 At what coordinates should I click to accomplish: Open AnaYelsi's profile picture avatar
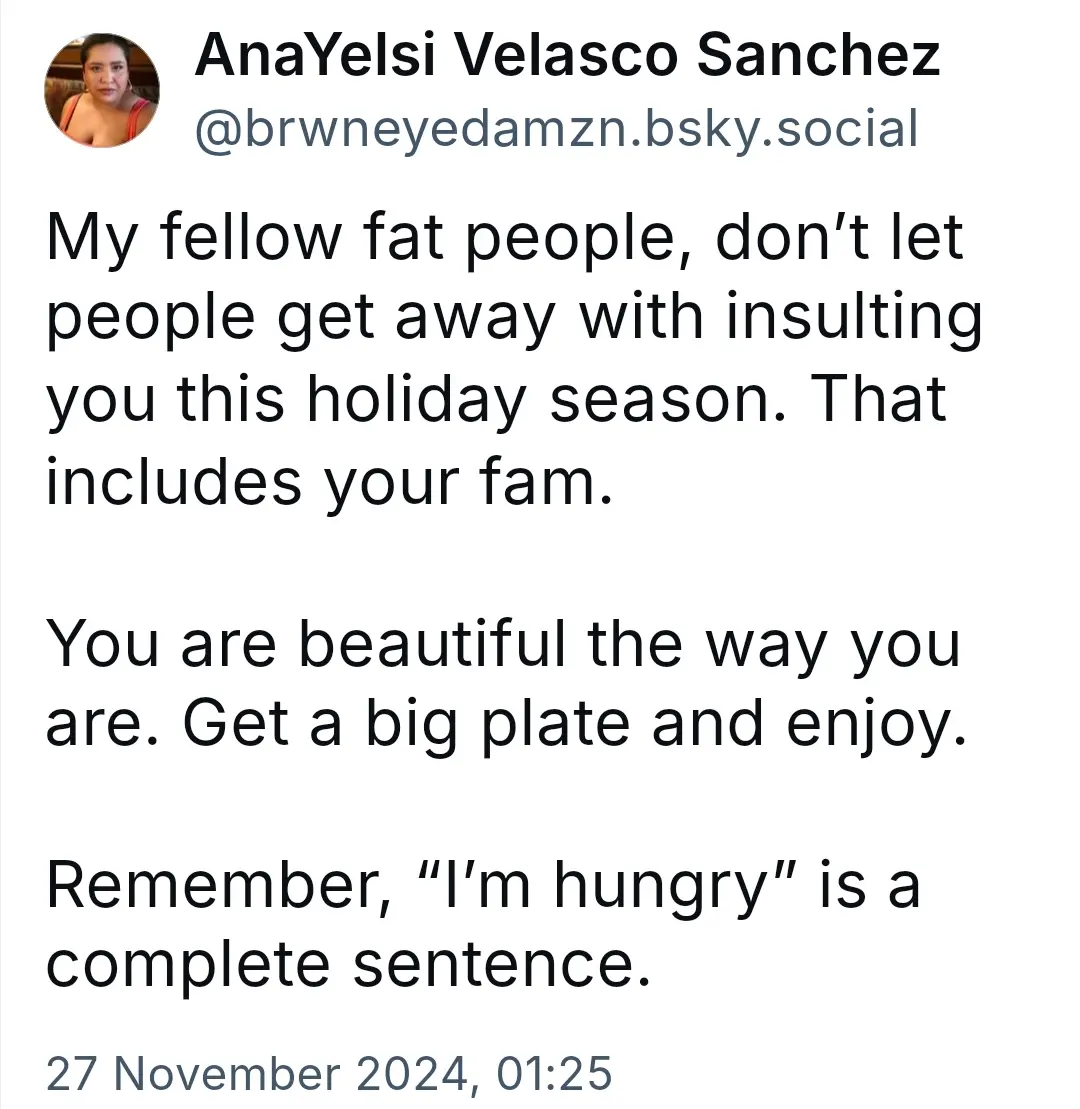[102, 90]
